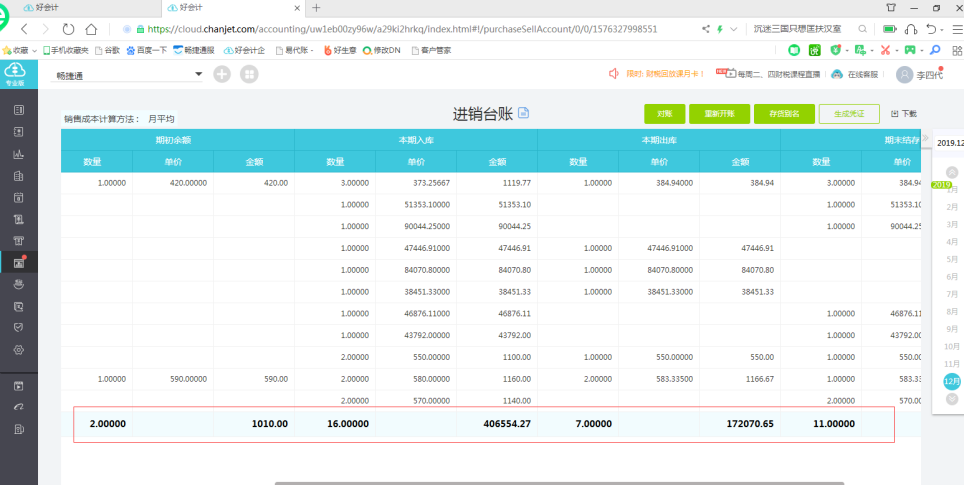964x486 pixels.
Task: Click the green 对账 button
Action: pos(664,114)
